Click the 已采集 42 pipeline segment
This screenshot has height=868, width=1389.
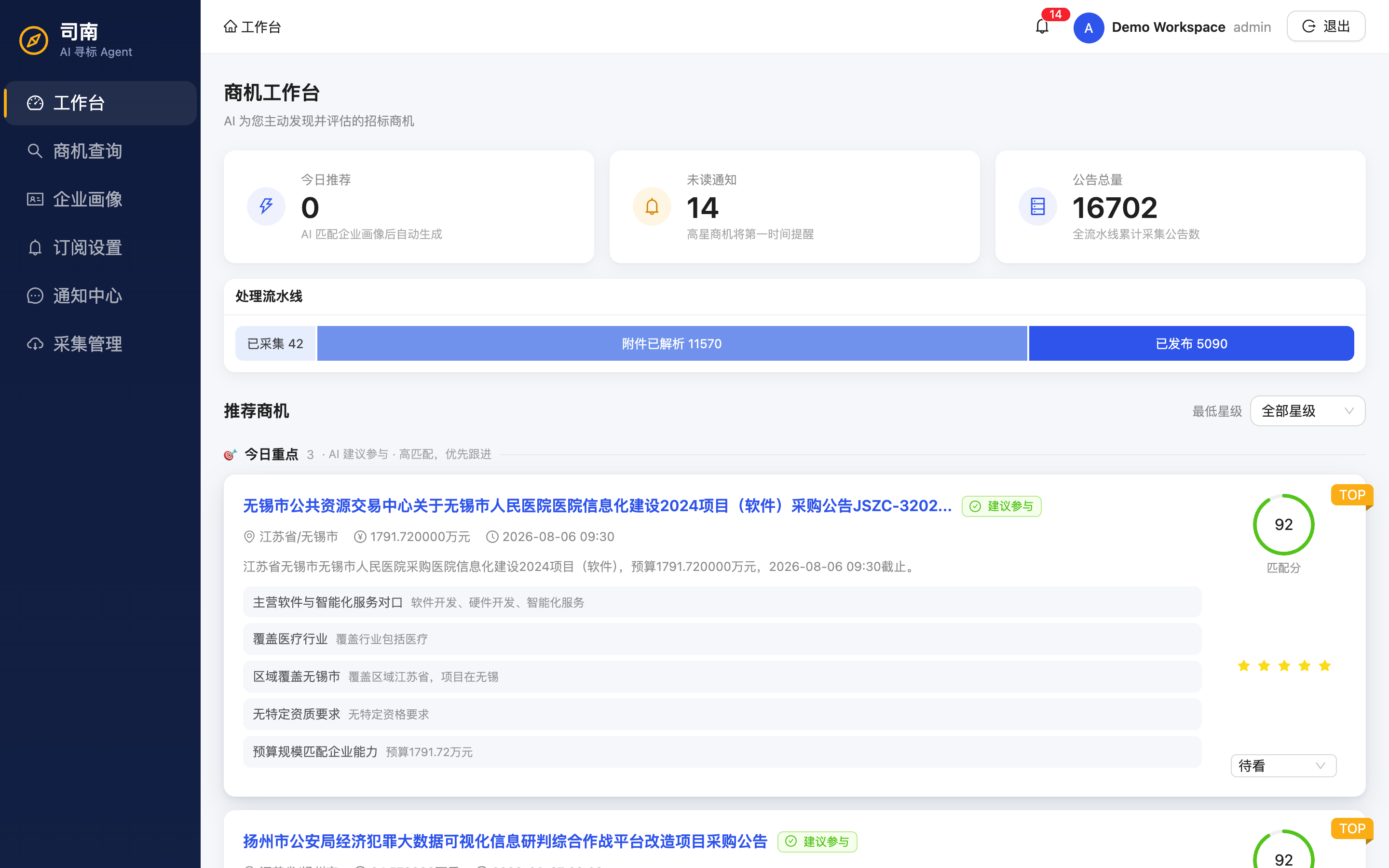tap(275, 343)
